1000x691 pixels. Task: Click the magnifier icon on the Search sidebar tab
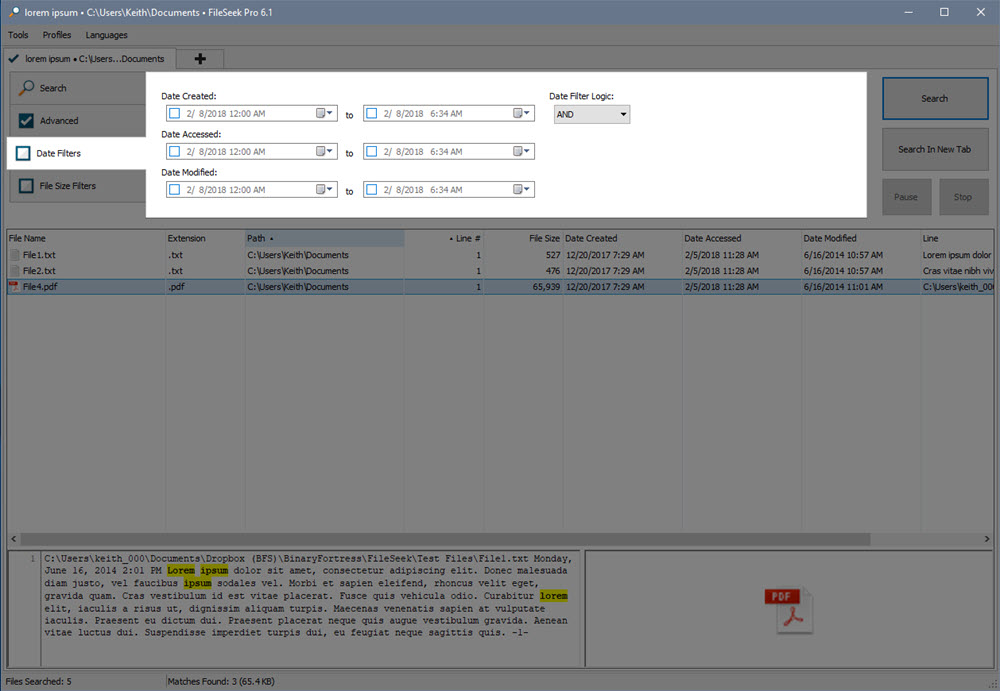pyautogui.click(x=26, y=88)
